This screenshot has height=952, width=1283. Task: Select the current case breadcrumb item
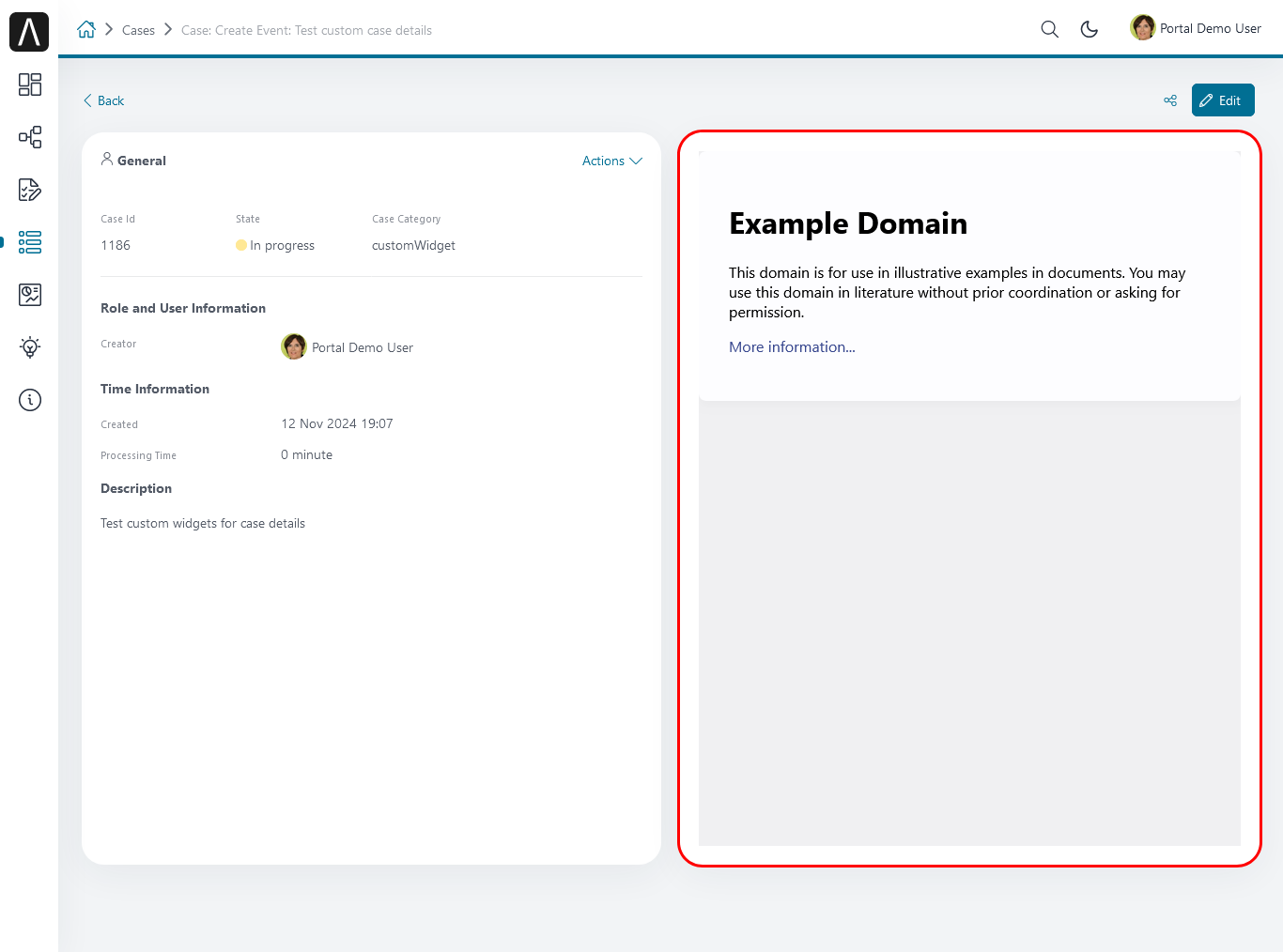point(306,30)
